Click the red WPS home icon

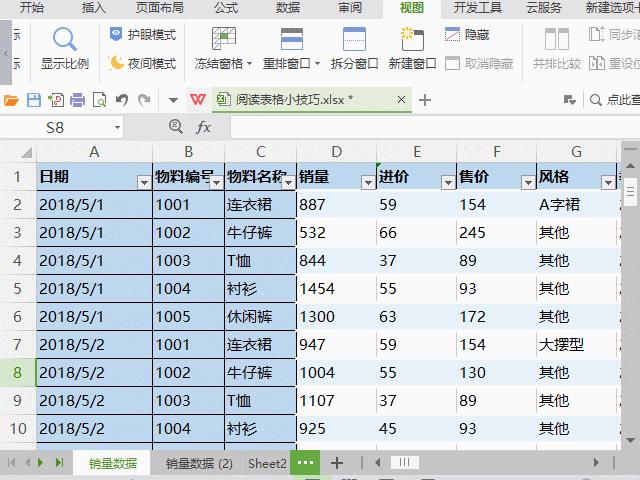pyautogui.click(x=198, y=100)
